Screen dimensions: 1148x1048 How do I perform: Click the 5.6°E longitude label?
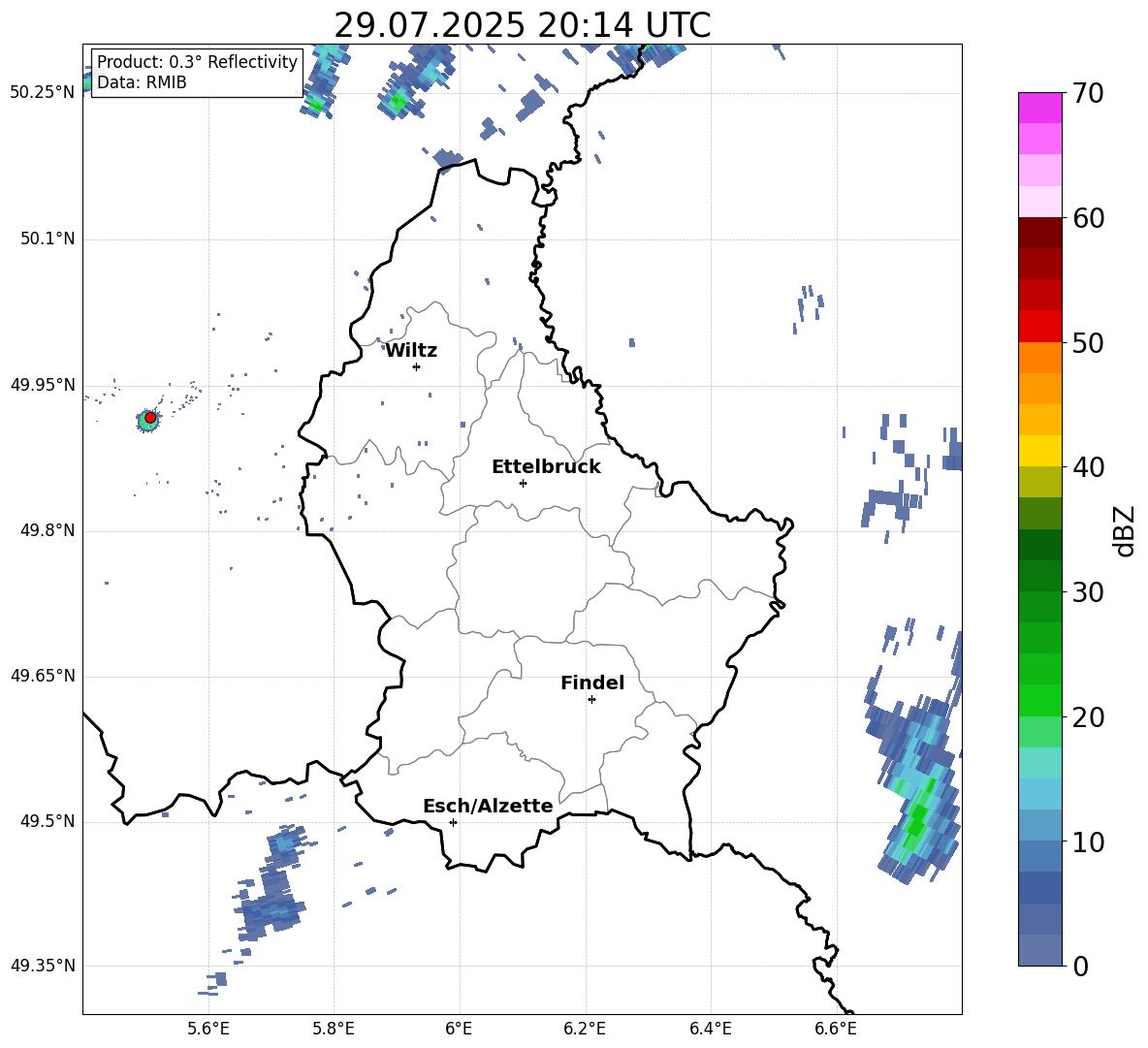pos(208,1029)
